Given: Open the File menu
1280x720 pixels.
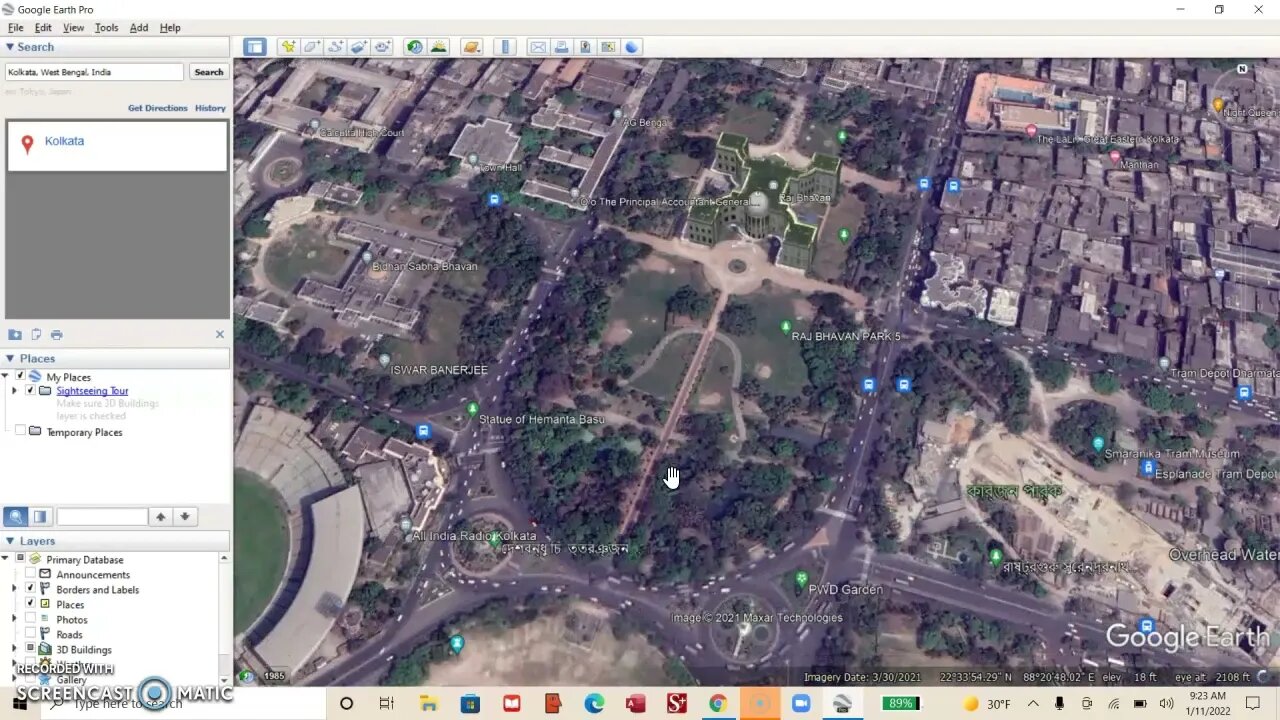Looking at the screenshot, I should coord(16,28).
